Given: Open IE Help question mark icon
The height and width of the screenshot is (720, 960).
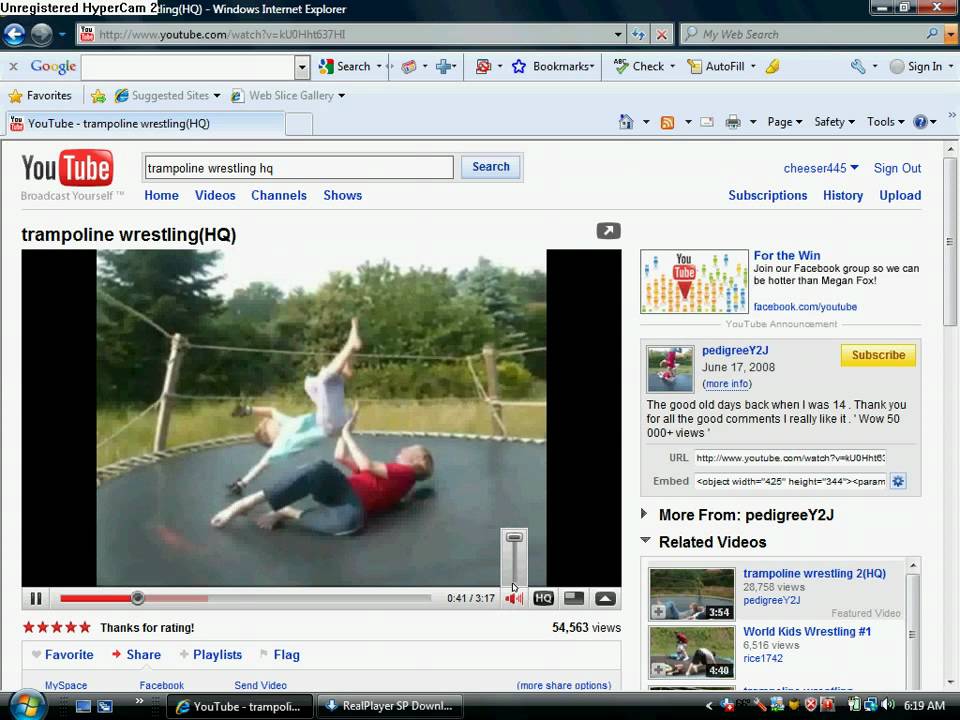Looking at the screenshot, I should [920, 122].
